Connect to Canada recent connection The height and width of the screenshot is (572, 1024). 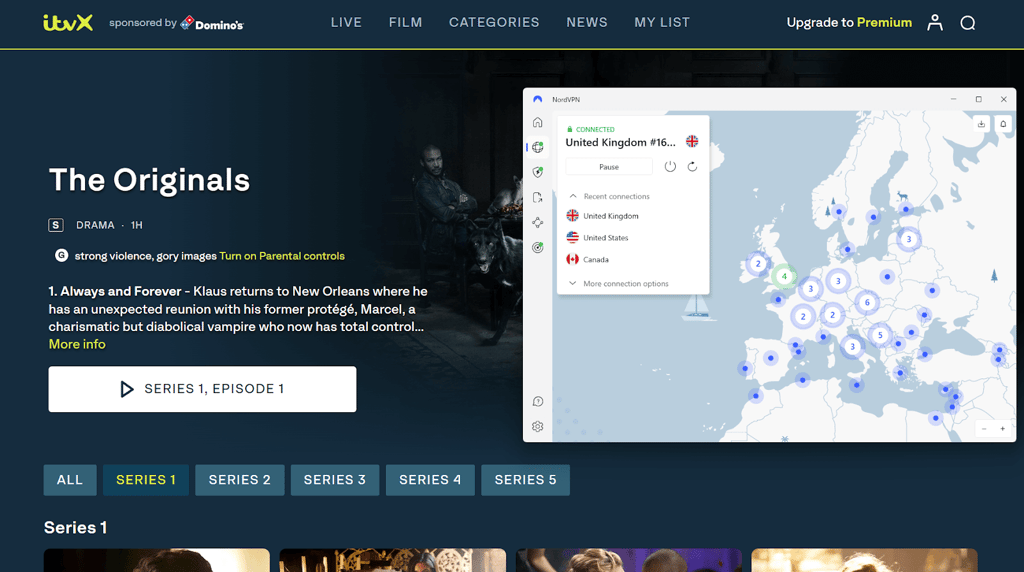tap(587, 259)
